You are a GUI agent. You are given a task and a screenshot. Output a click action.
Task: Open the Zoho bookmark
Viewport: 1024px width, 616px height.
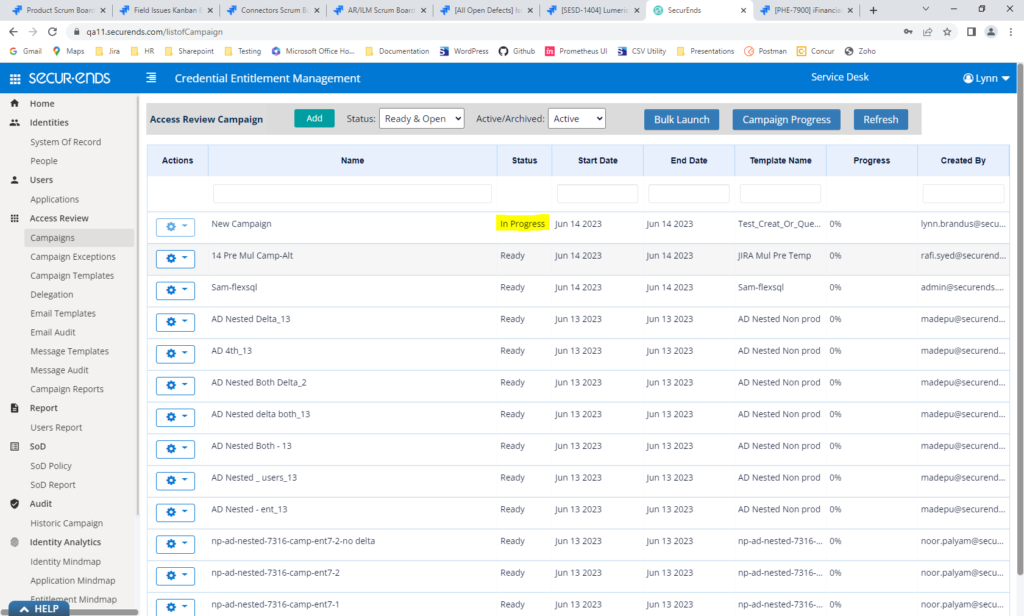(x=860, y=51)
